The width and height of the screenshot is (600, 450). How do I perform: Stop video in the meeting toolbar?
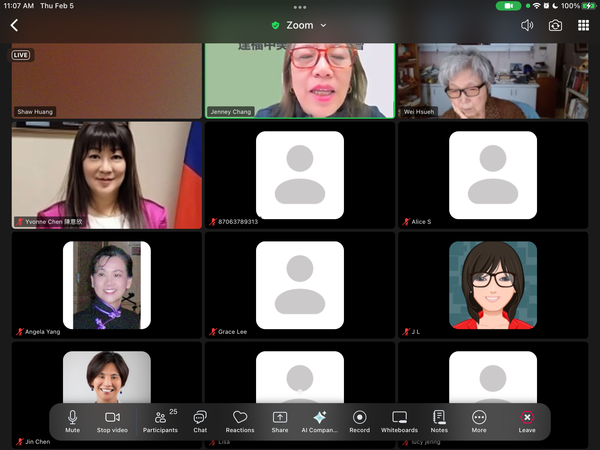[112, 419]
